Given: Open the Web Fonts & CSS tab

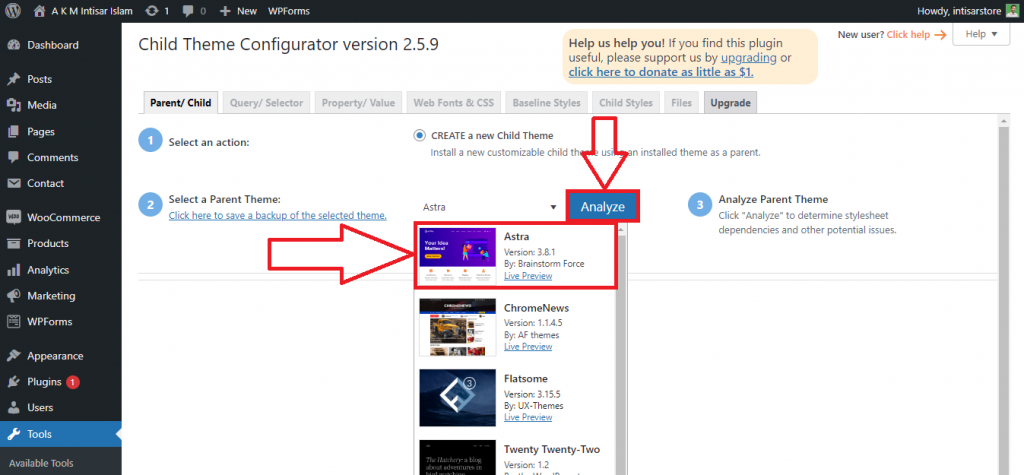Looking at the screenshot, I should tap(453, 103).
